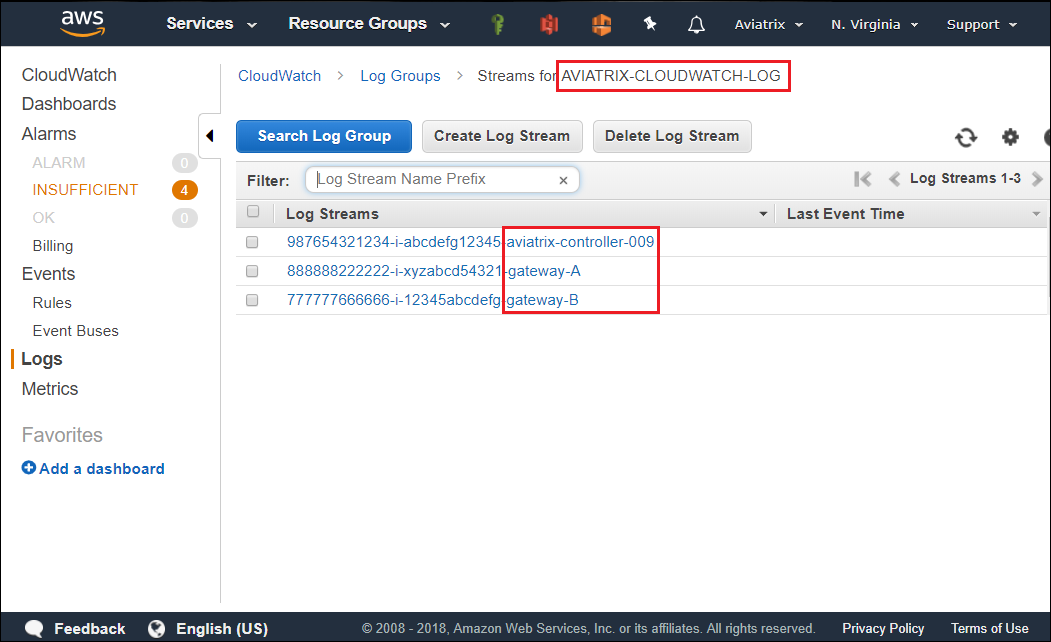Click the AWS home logo

pos(82,22)
